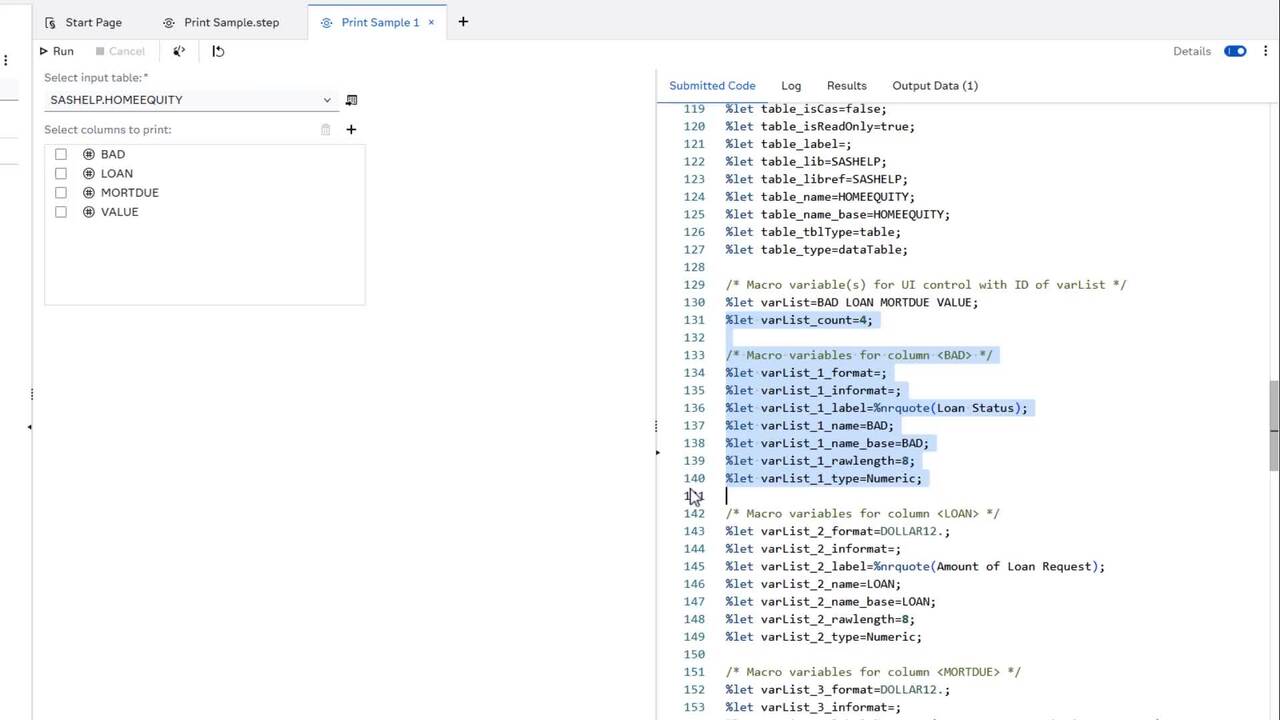Click the show code icon beside Cancel
This screenshot has width=1280, height=720.
tap(179, 51)
